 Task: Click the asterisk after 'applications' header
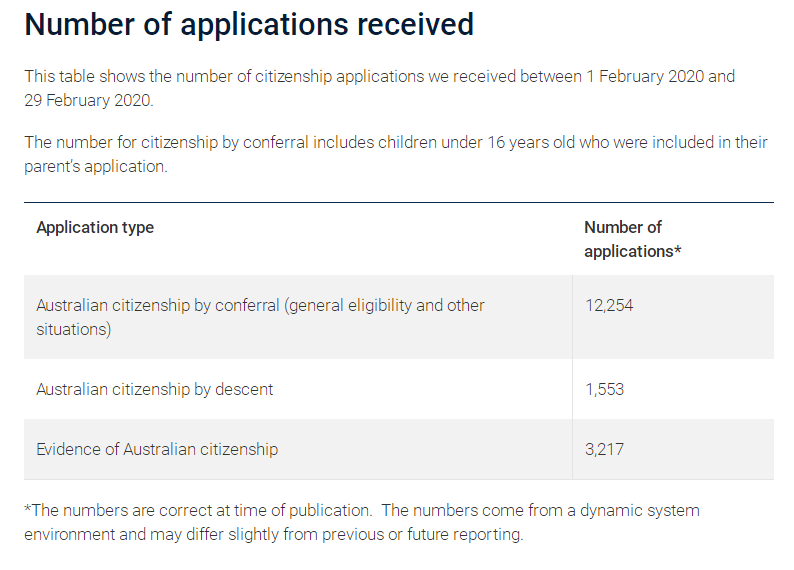(x=678, y=250)
